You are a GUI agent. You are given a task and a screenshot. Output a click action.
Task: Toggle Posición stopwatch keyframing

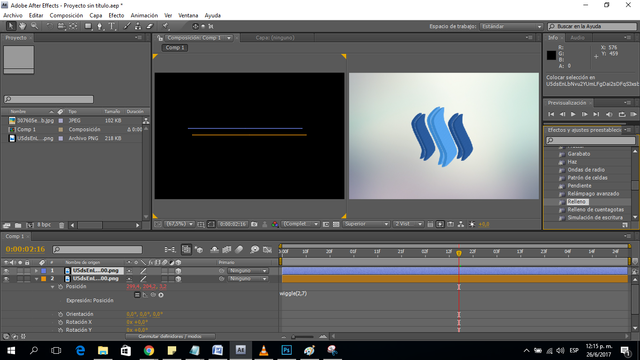pos(60,287)
